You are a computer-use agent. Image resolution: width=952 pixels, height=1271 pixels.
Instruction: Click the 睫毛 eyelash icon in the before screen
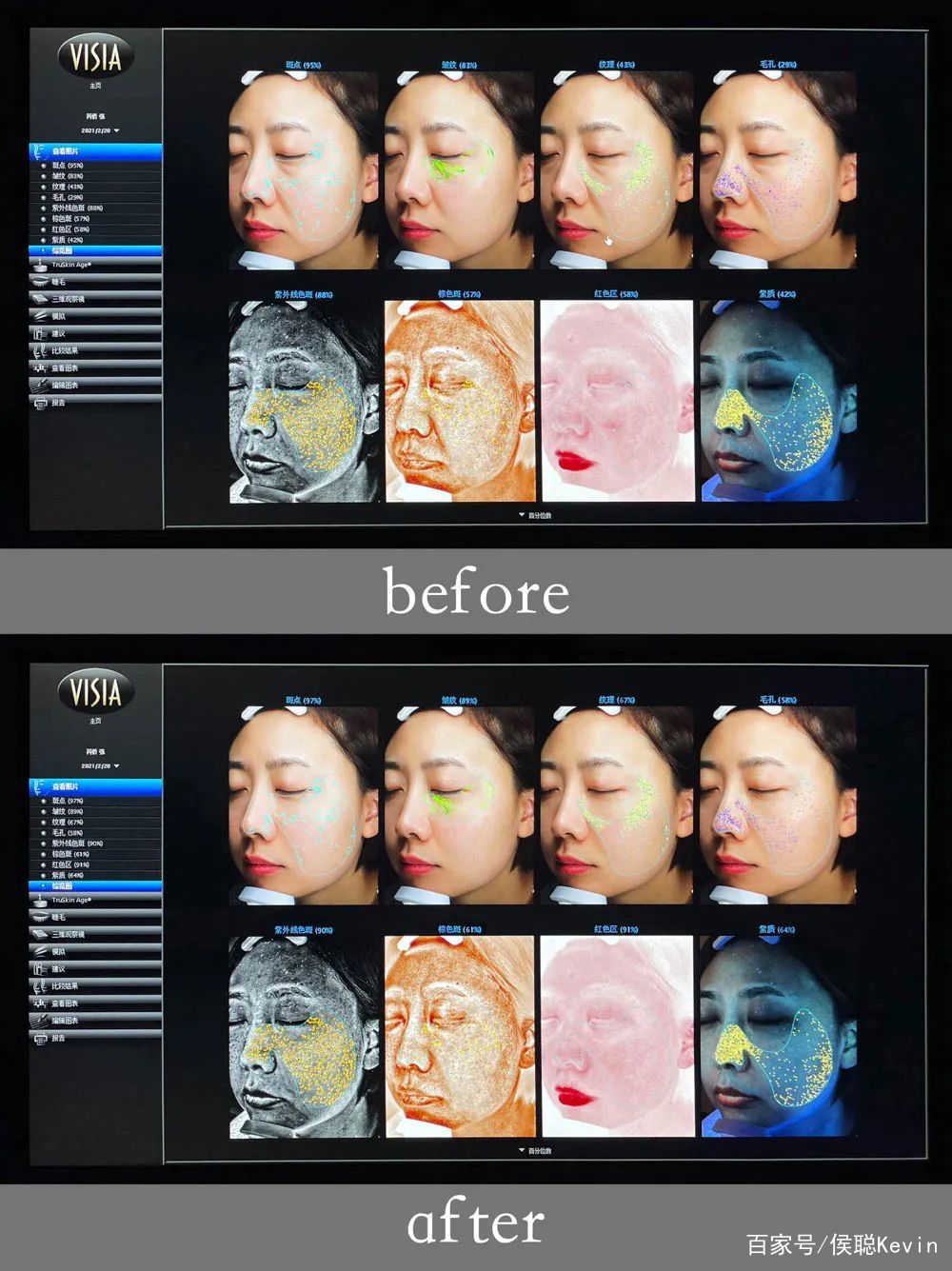[40, 282]
